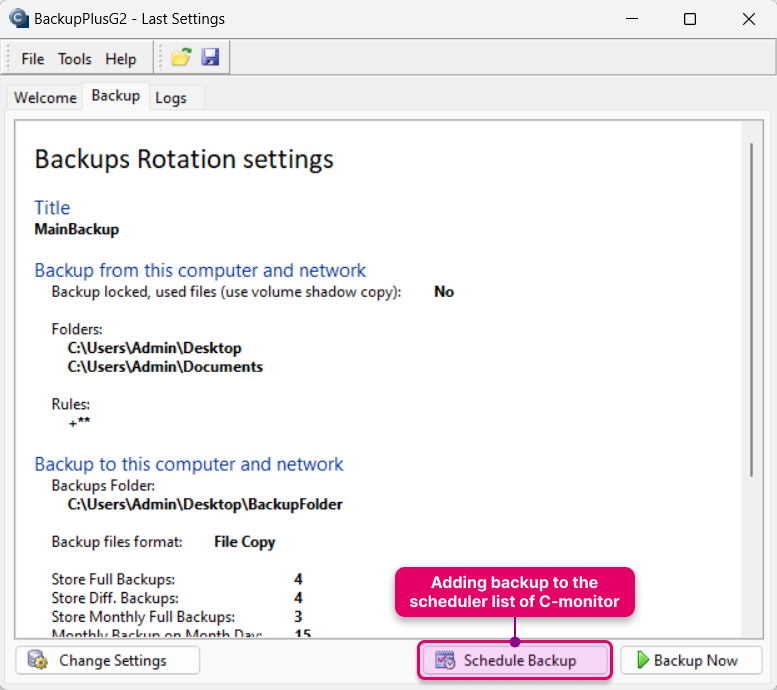Click the Folders: label

pos(77,329)
